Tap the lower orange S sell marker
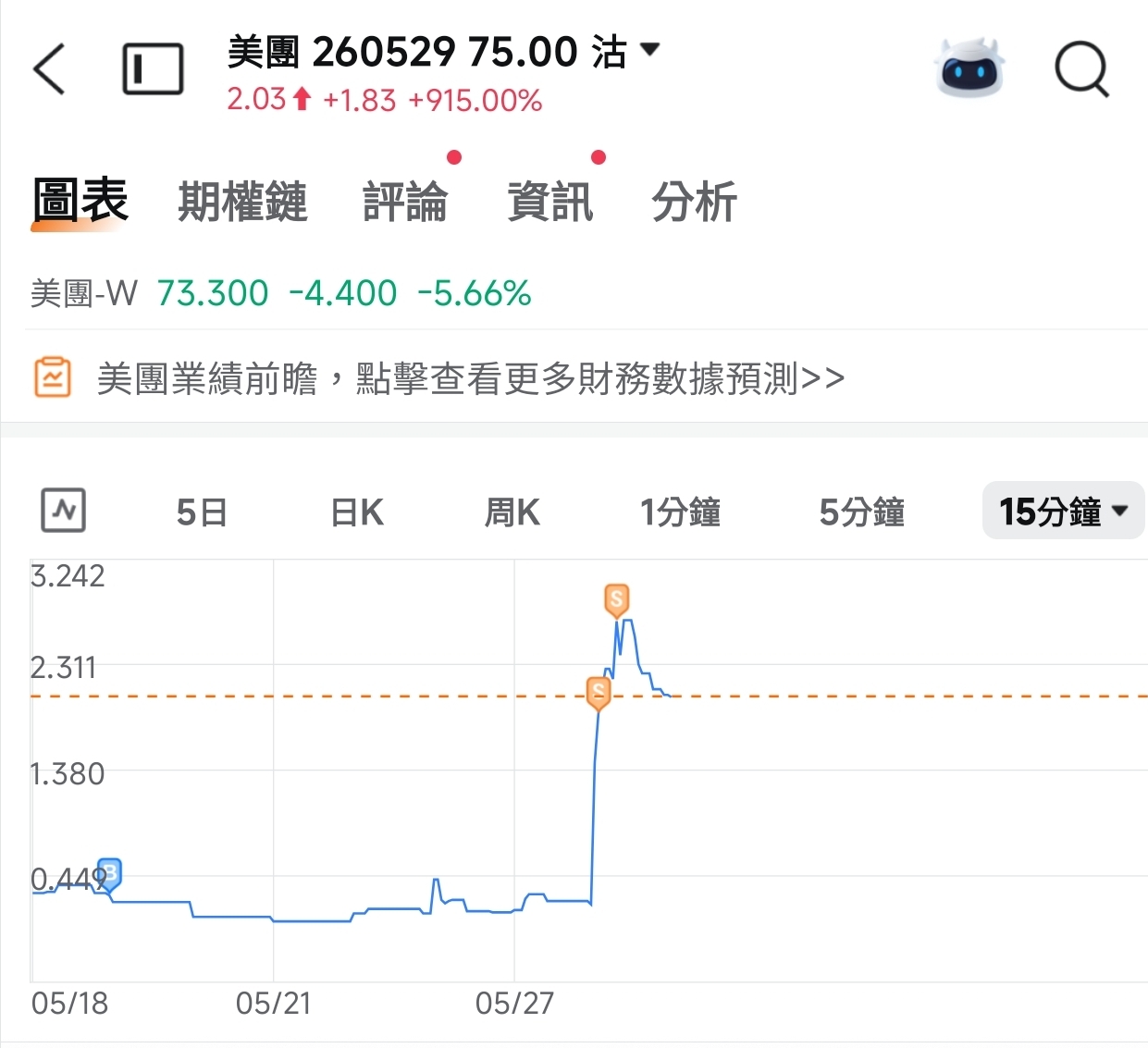The width and height of the screenshot is (1148, 1048). pyautogui.click(x=599, y=693)
